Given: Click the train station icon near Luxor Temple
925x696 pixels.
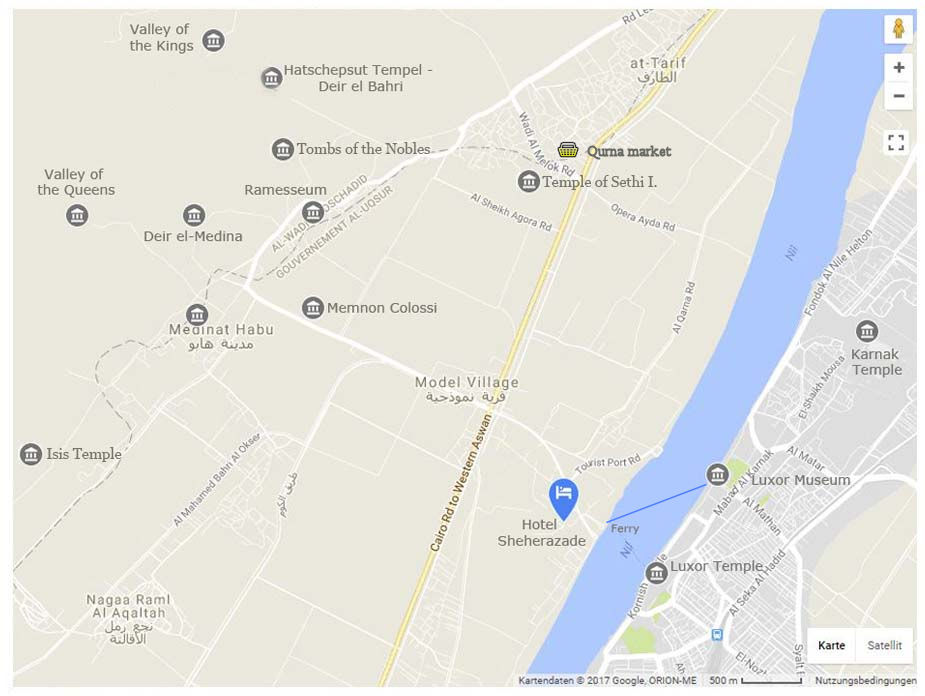Looking at the screenshot, I should click(717, 635).
